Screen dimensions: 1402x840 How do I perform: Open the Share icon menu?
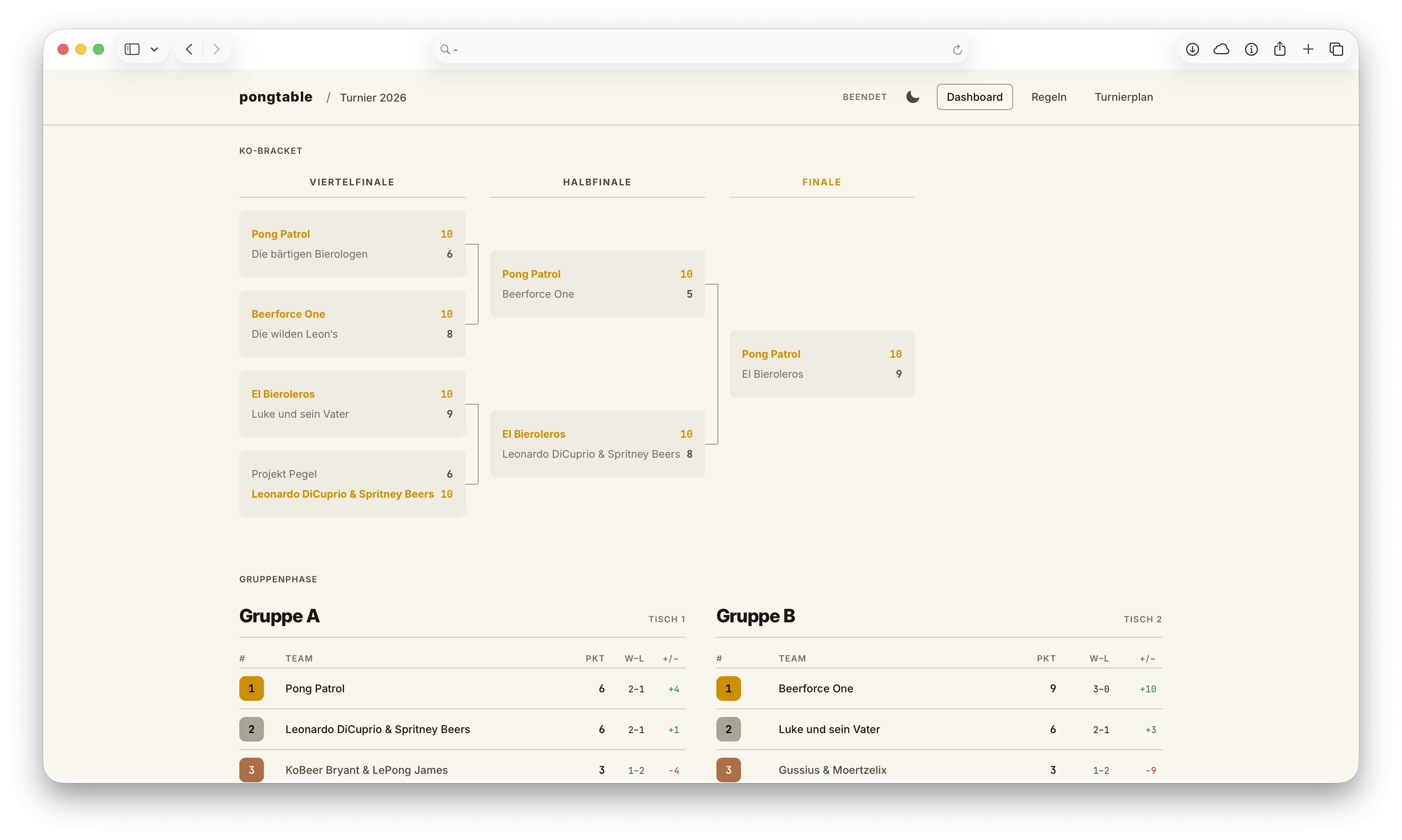pos(1279,49)
